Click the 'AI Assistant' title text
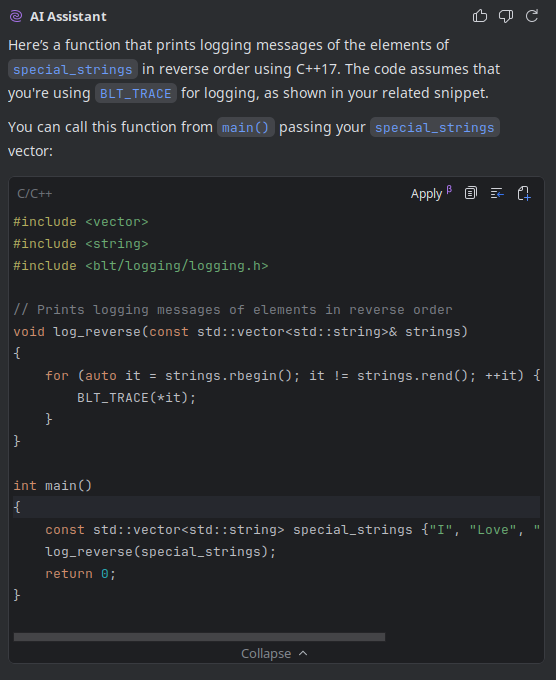This screenshot has width=556, height=680. point(68,16)
